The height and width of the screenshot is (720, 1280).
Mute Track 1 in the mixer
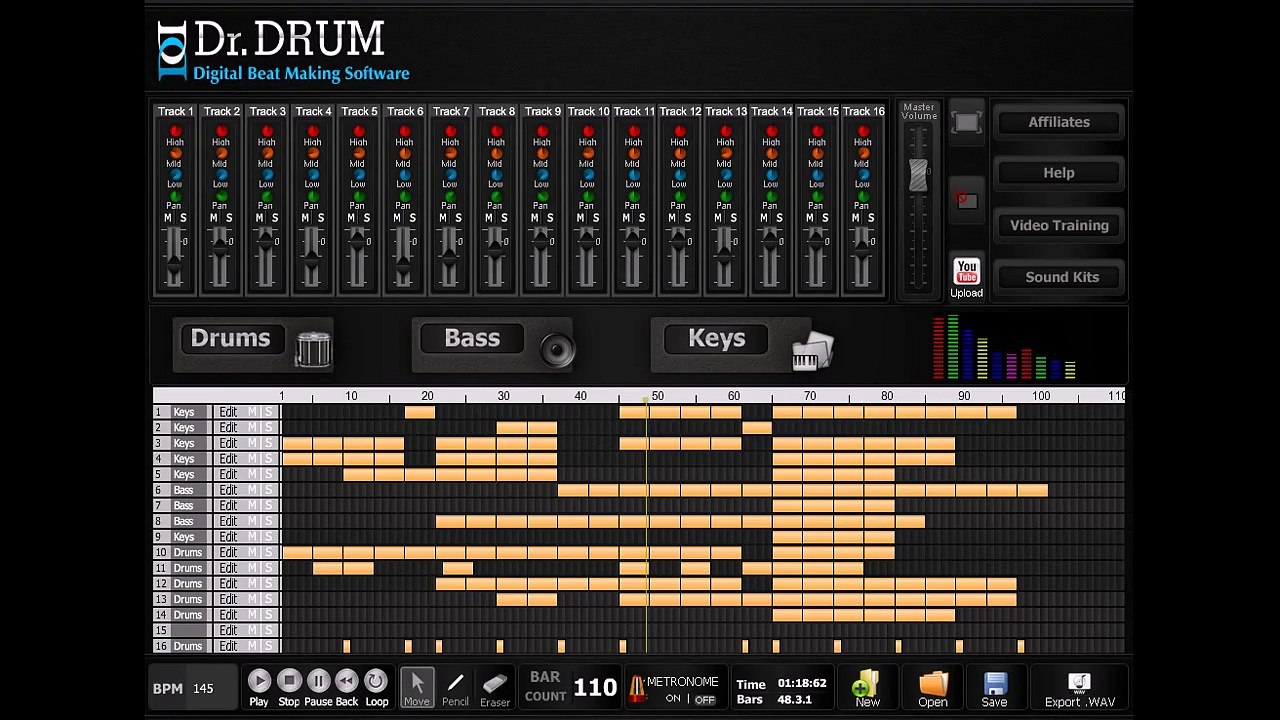pos(168,218)
